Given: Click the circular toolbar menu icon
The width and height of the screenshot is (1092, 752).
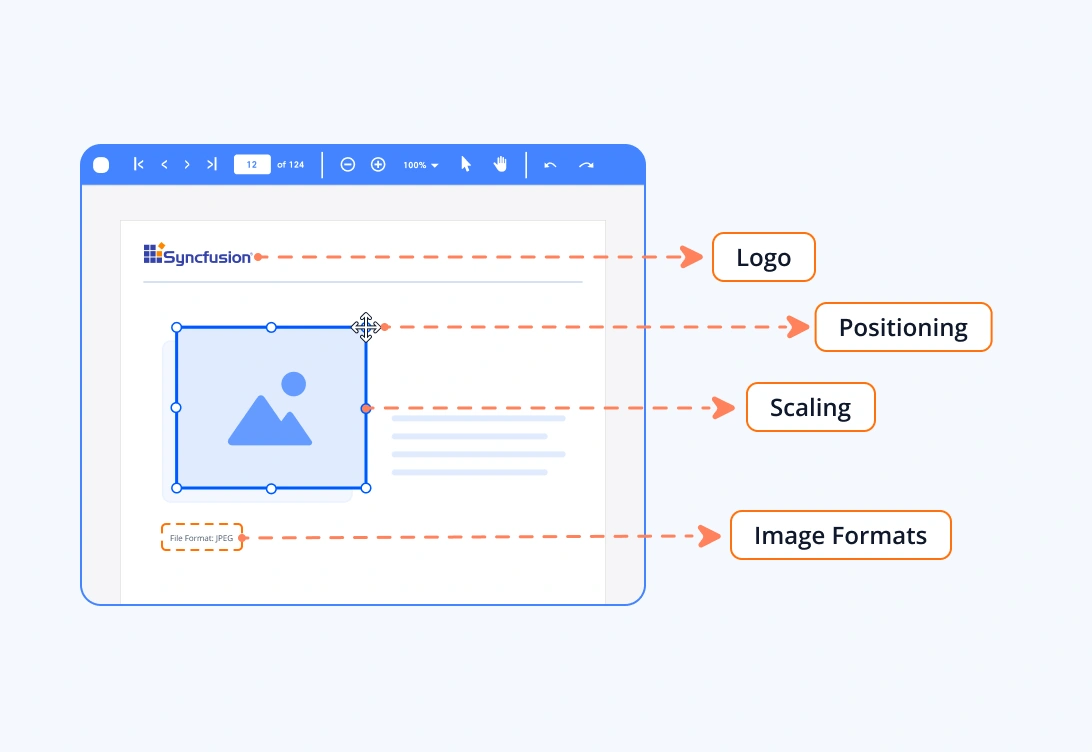Looking at the screenshot, I should tap(100, 164).
